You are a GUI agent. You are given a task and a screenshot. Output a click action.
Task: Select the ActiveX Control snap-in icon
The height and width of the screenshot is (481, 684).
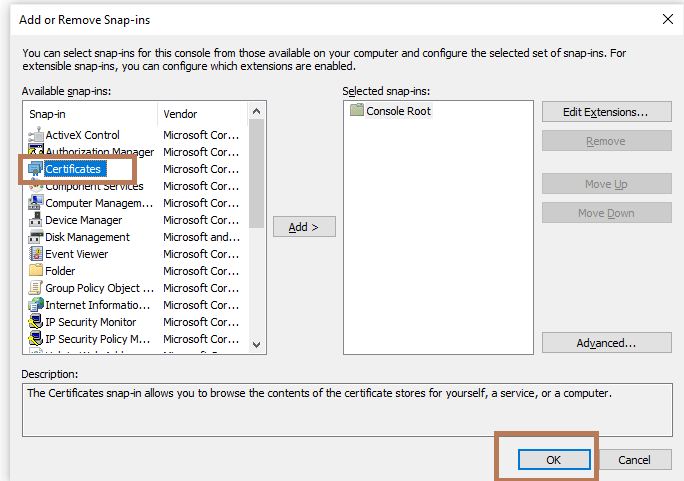[x=36, y=135]
